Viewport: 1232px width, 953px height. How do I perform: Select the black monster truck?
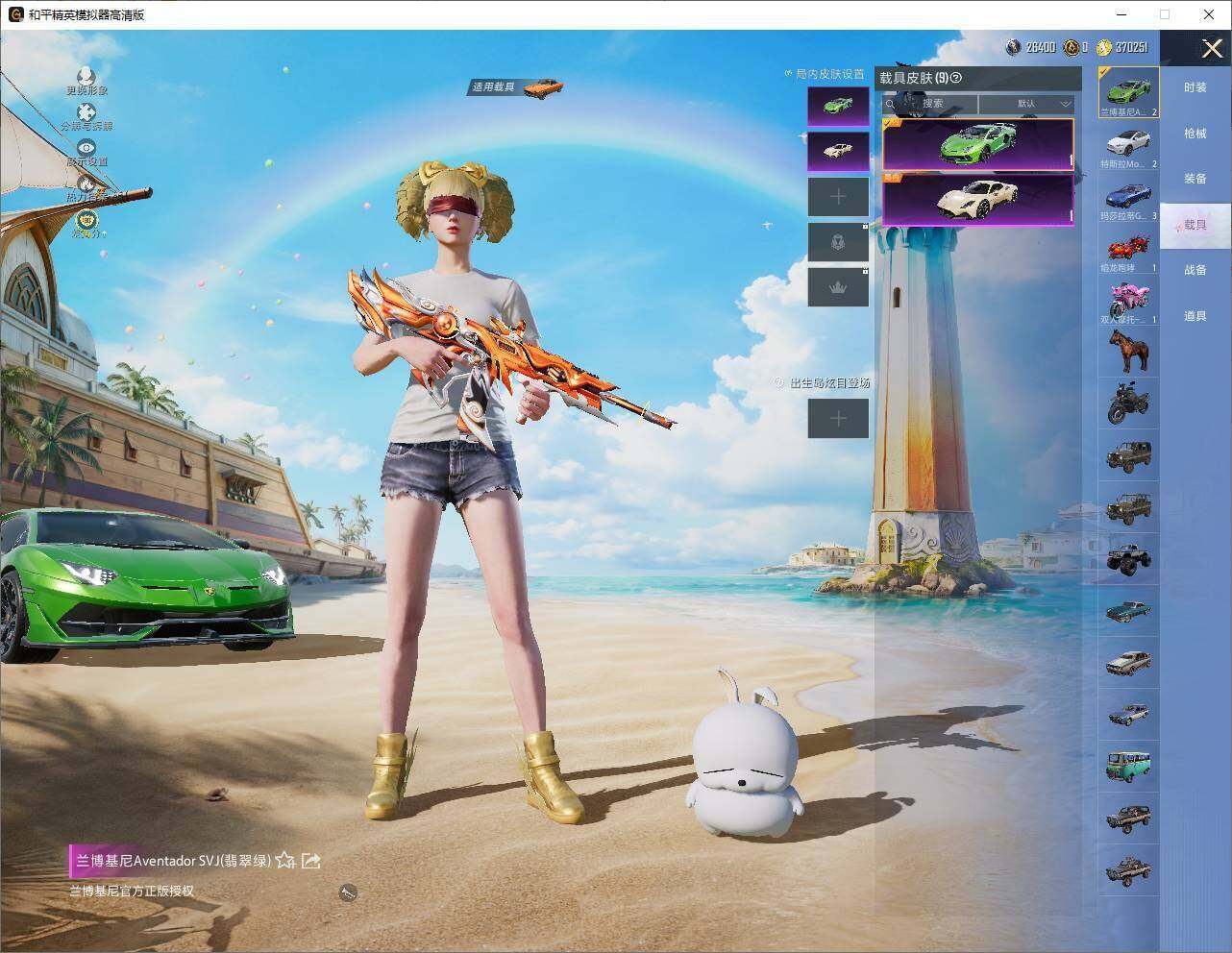point(1128,558)
